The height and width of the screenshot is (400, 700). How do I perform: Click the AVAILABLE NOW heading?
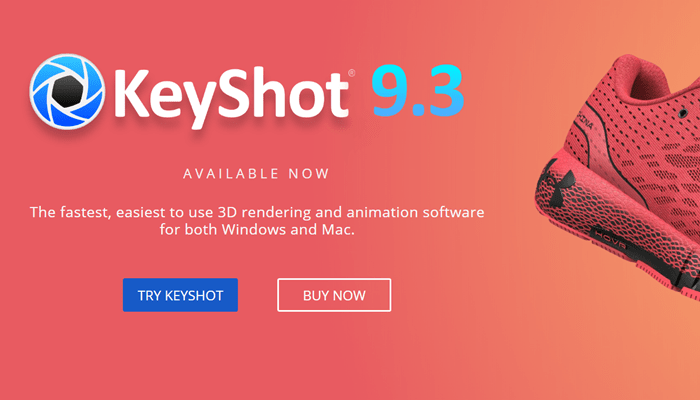(x=256, y=174)
